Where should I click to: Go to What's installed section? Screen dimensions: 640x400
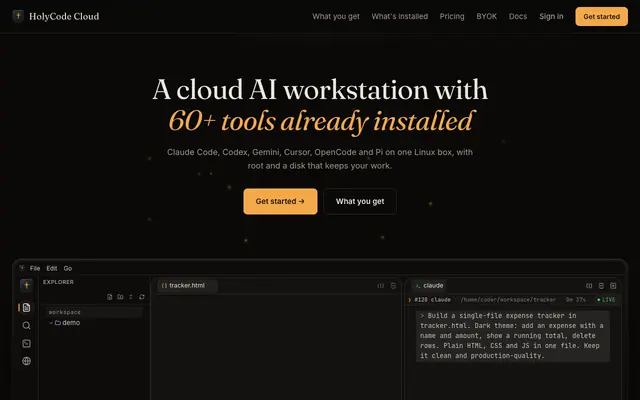pos(400,16)
